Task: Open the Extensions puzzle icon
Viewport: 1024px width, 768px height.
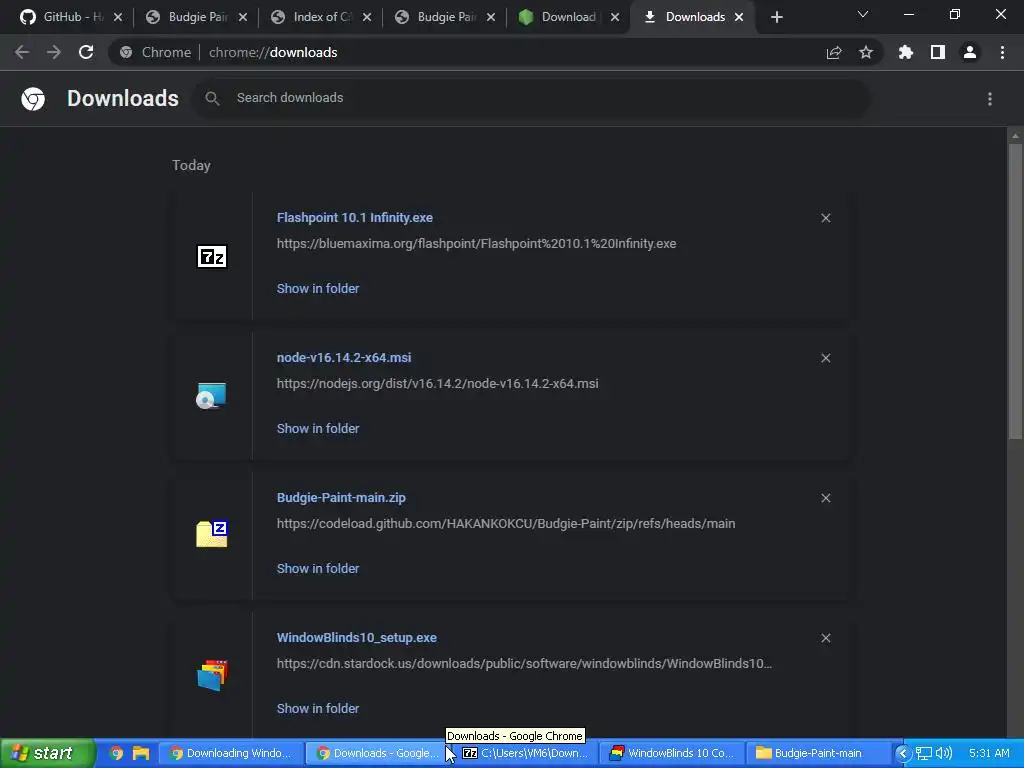Action: (905, 52)
